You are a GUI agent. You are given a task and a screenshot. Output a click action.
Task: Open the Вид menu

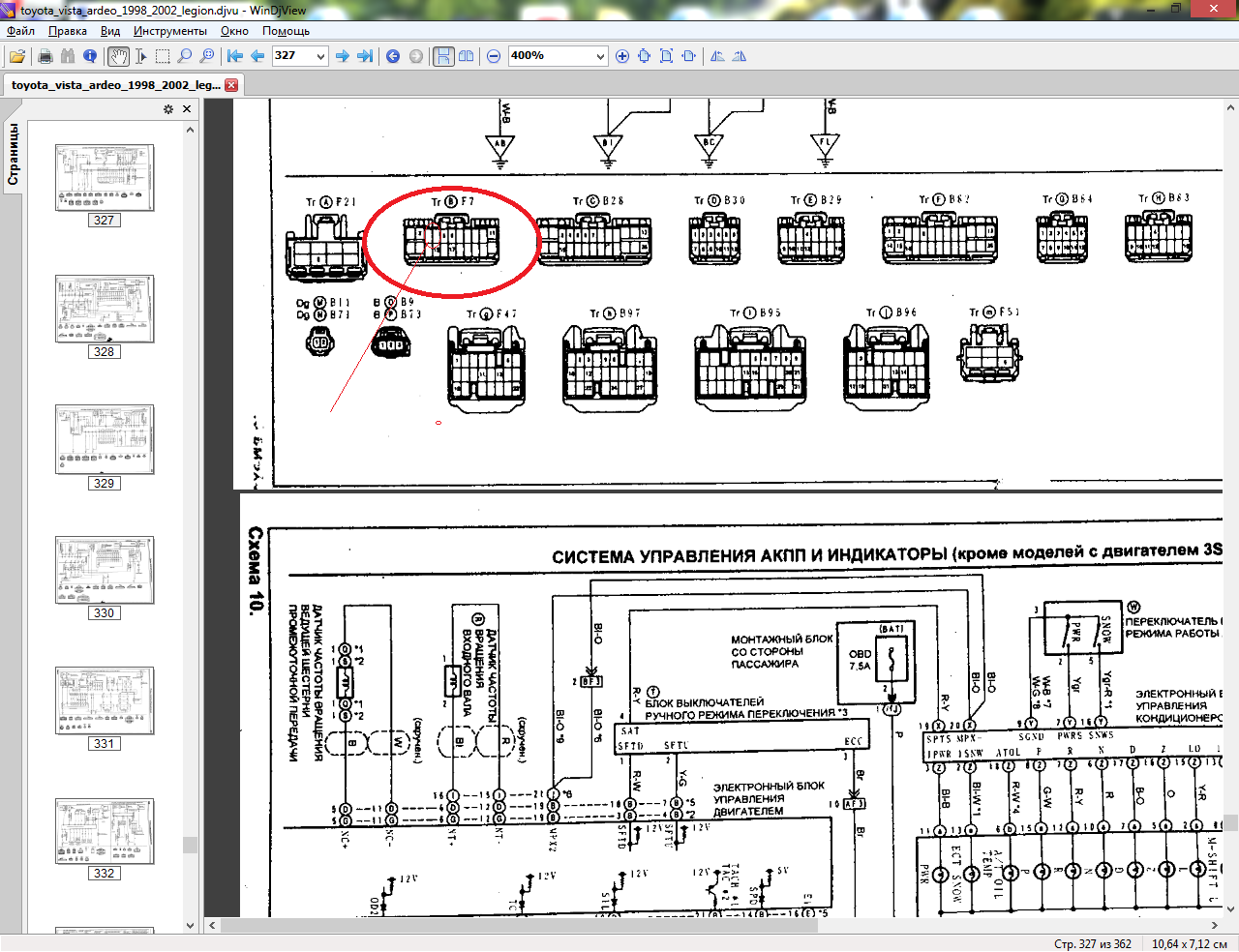coord(110,31)
